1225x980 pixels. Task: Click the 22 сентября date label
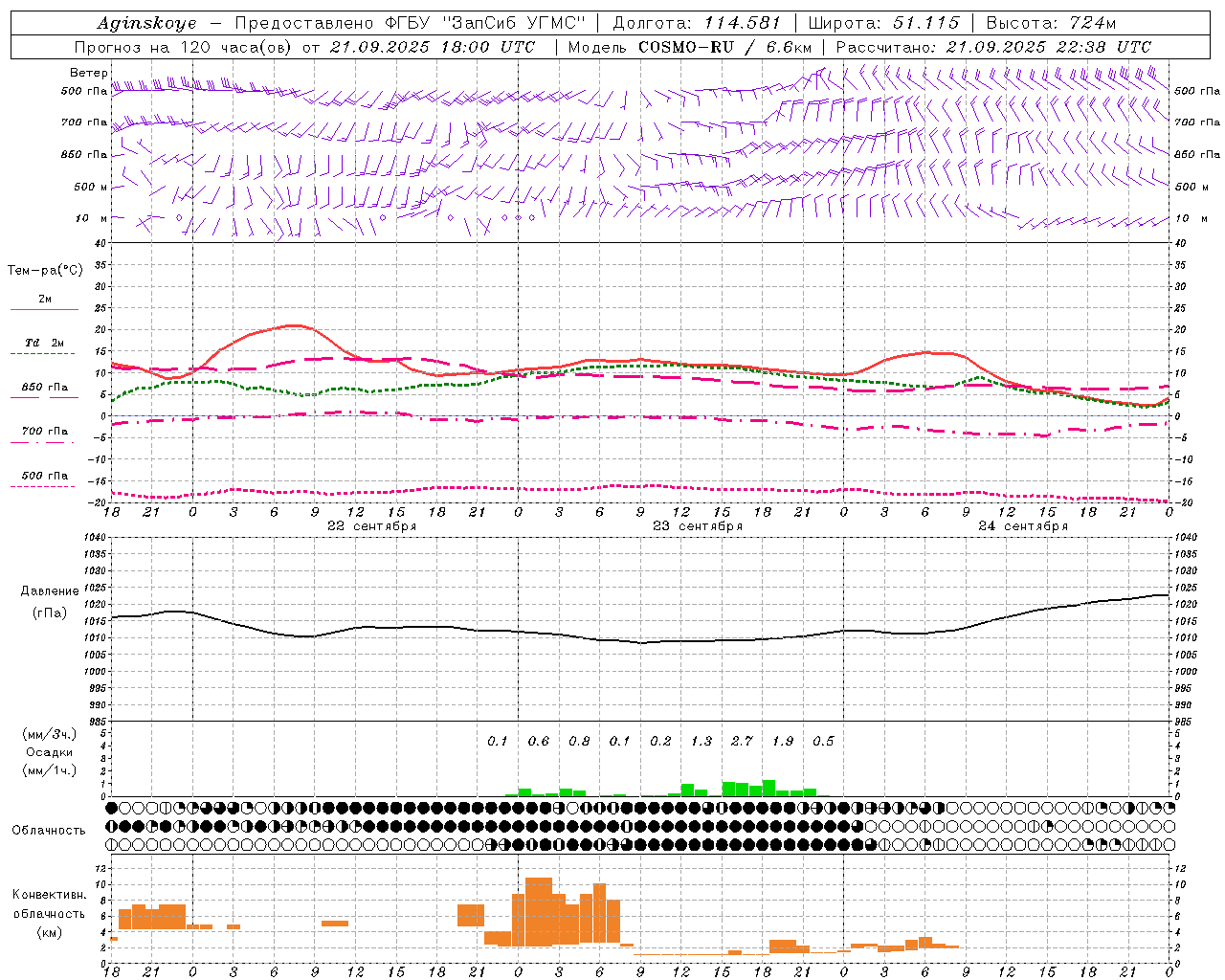(x=372, y=526)
